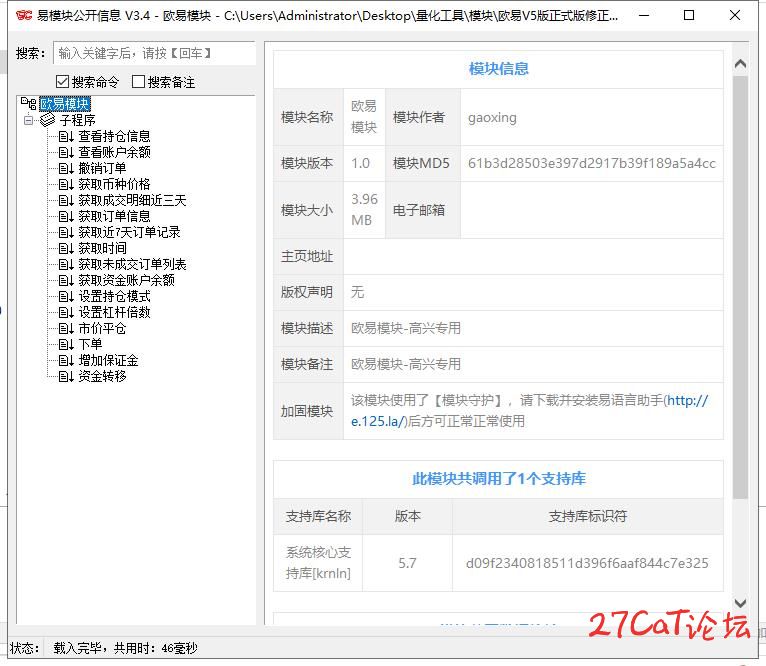
Task: Click the module version value 1.0
Action: tap(361, 164)
